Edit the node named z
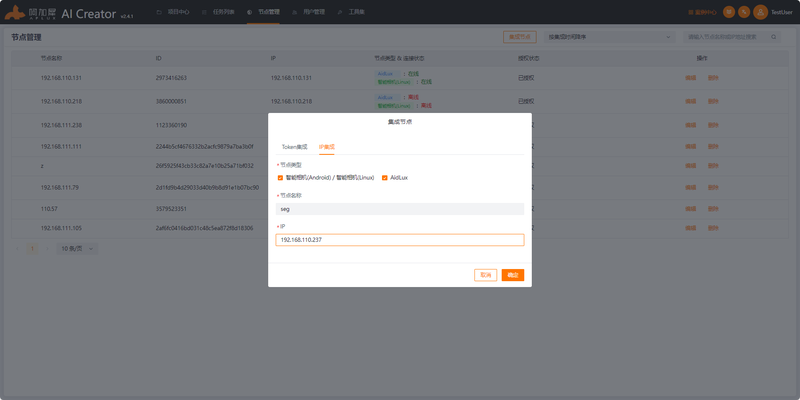The image size is (800, 400). [x=690, y=166]
